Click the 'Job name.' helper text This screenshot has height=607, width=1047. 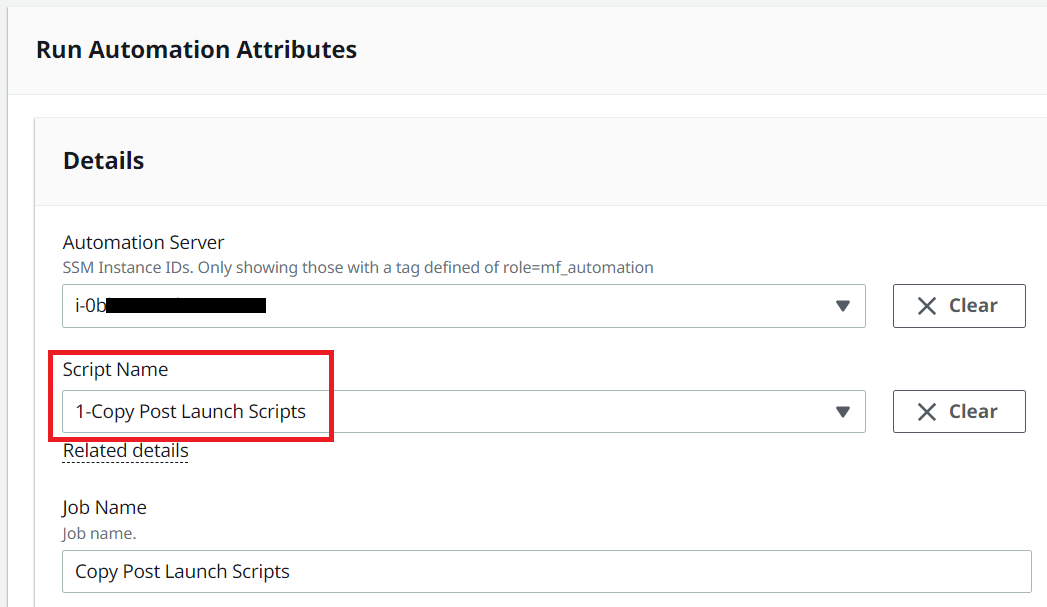tap(99, 534)
